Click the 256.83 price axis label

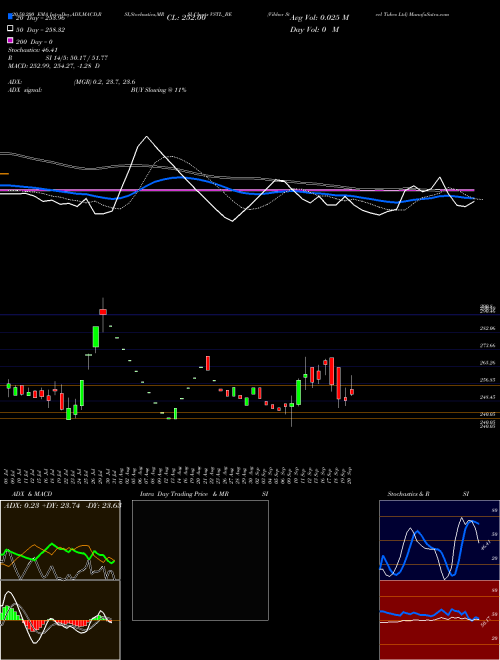(x=488, y=380)
